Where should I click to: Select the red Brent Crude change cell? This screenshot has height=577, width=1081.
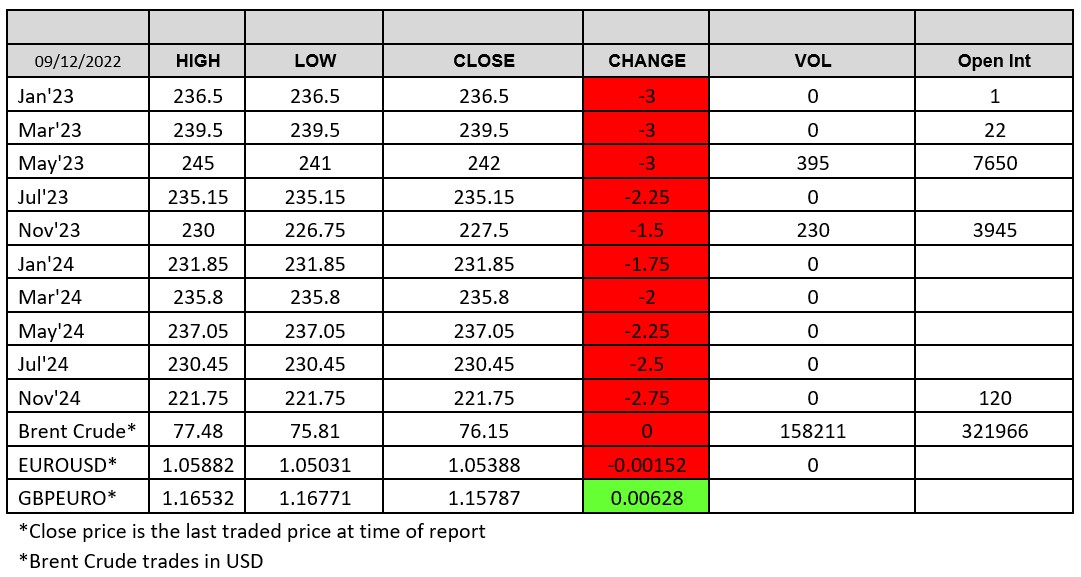(646, 431)
